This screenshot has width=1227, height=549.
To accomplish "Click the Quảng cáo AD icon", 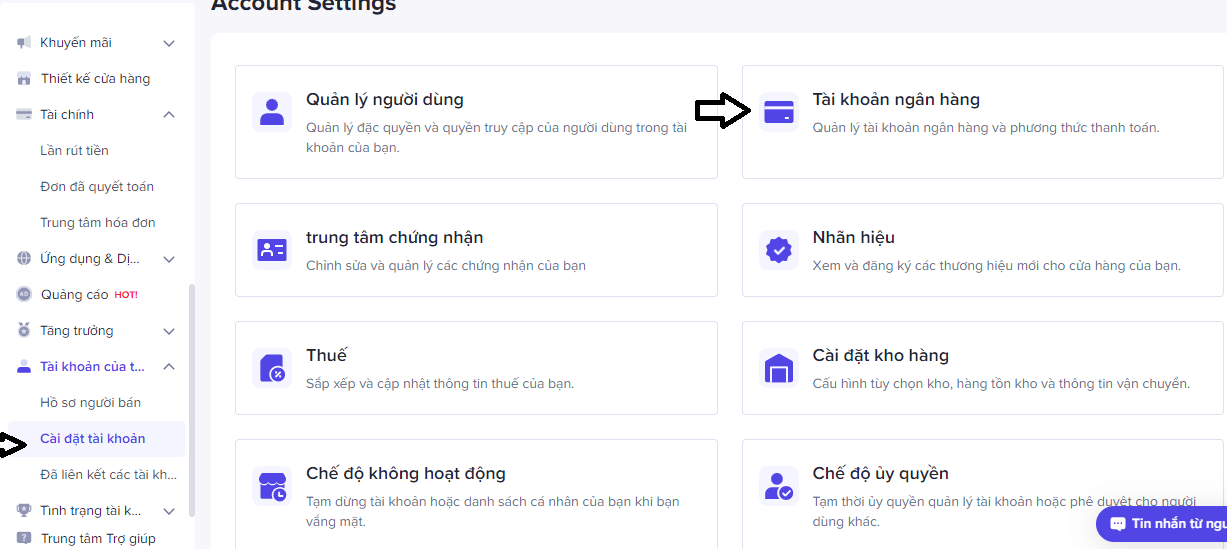I will coord(24,295).
